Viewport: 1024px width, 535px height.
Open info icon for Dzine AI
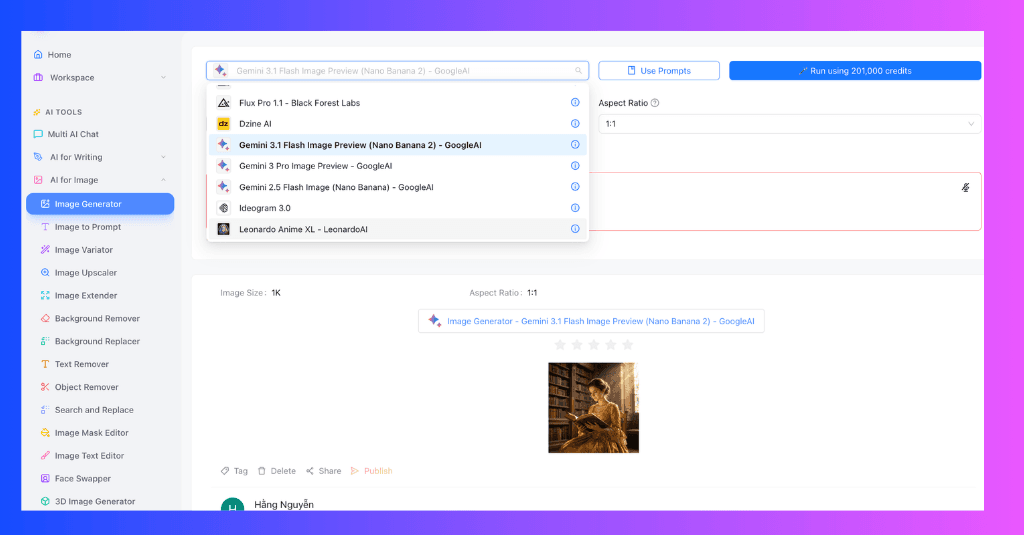pos(575,123)
